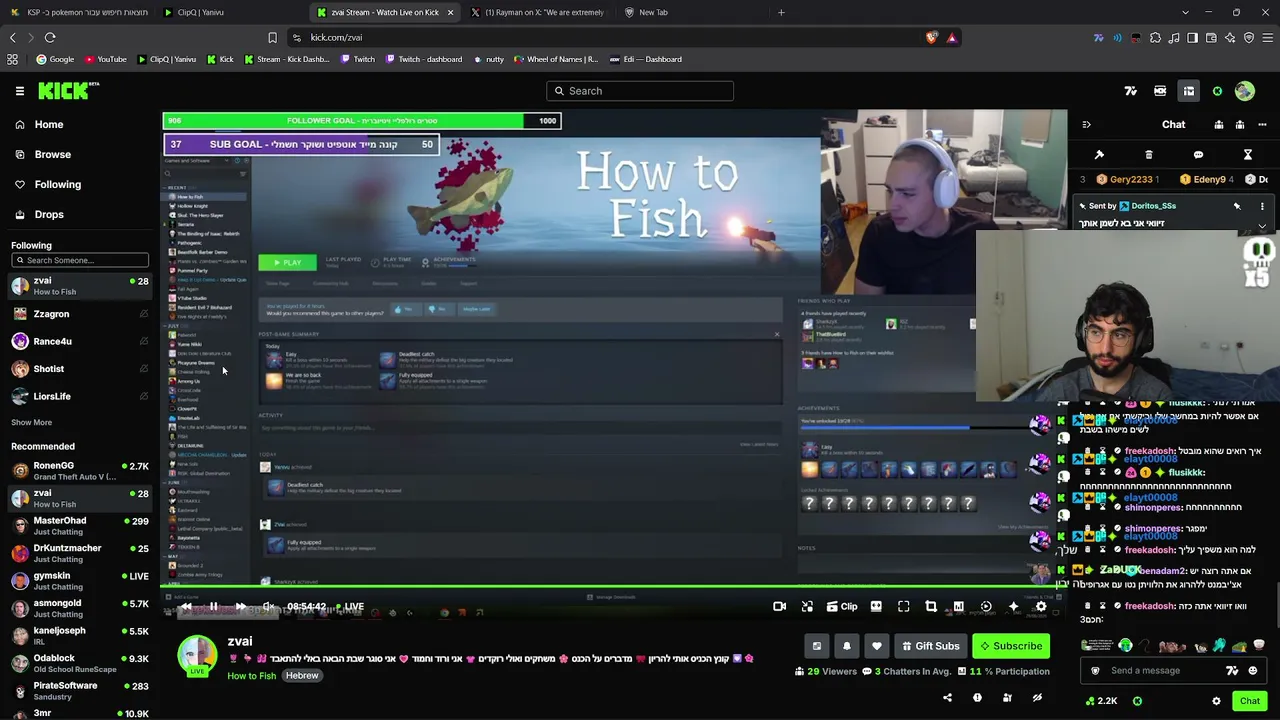This screenshot has width=1280, height=720.
Task: Go to Home in Kick sidebar
Action: coord(48,125)
